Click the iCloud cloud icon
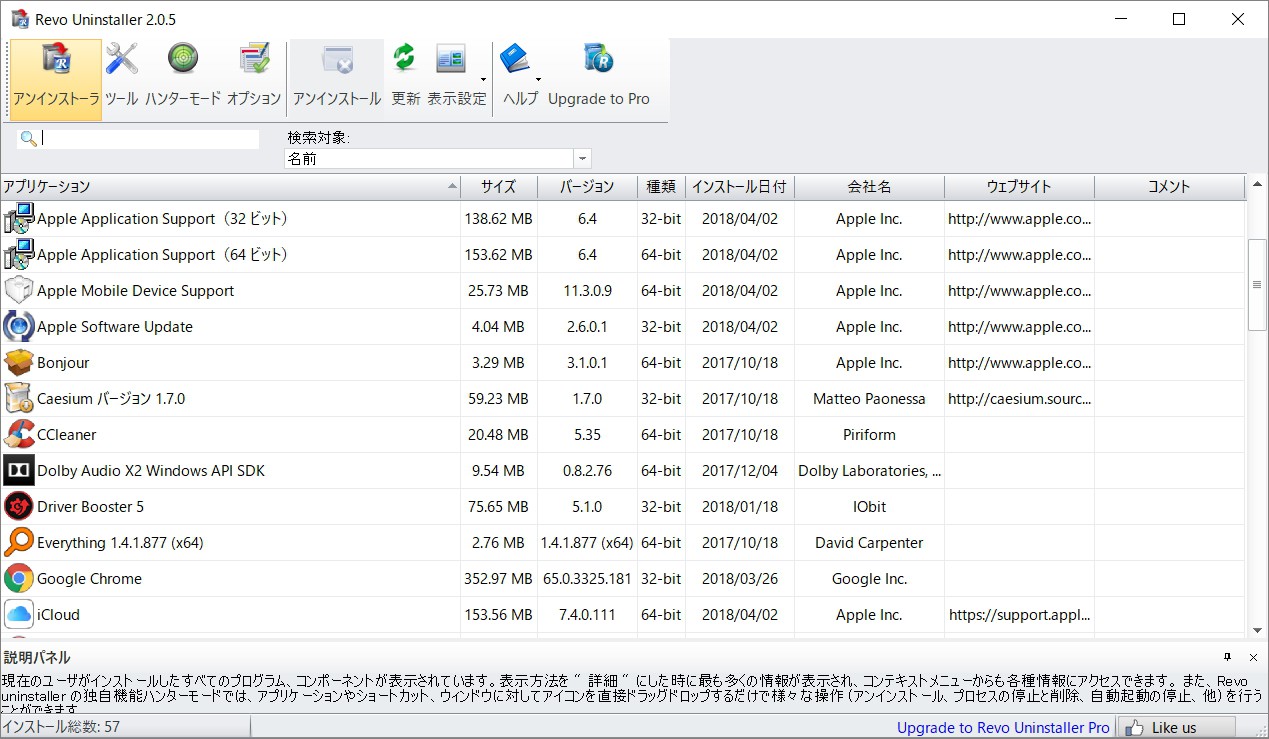Image resolution: width=1269 pixels, height=739 pixels. click(19, 615)
